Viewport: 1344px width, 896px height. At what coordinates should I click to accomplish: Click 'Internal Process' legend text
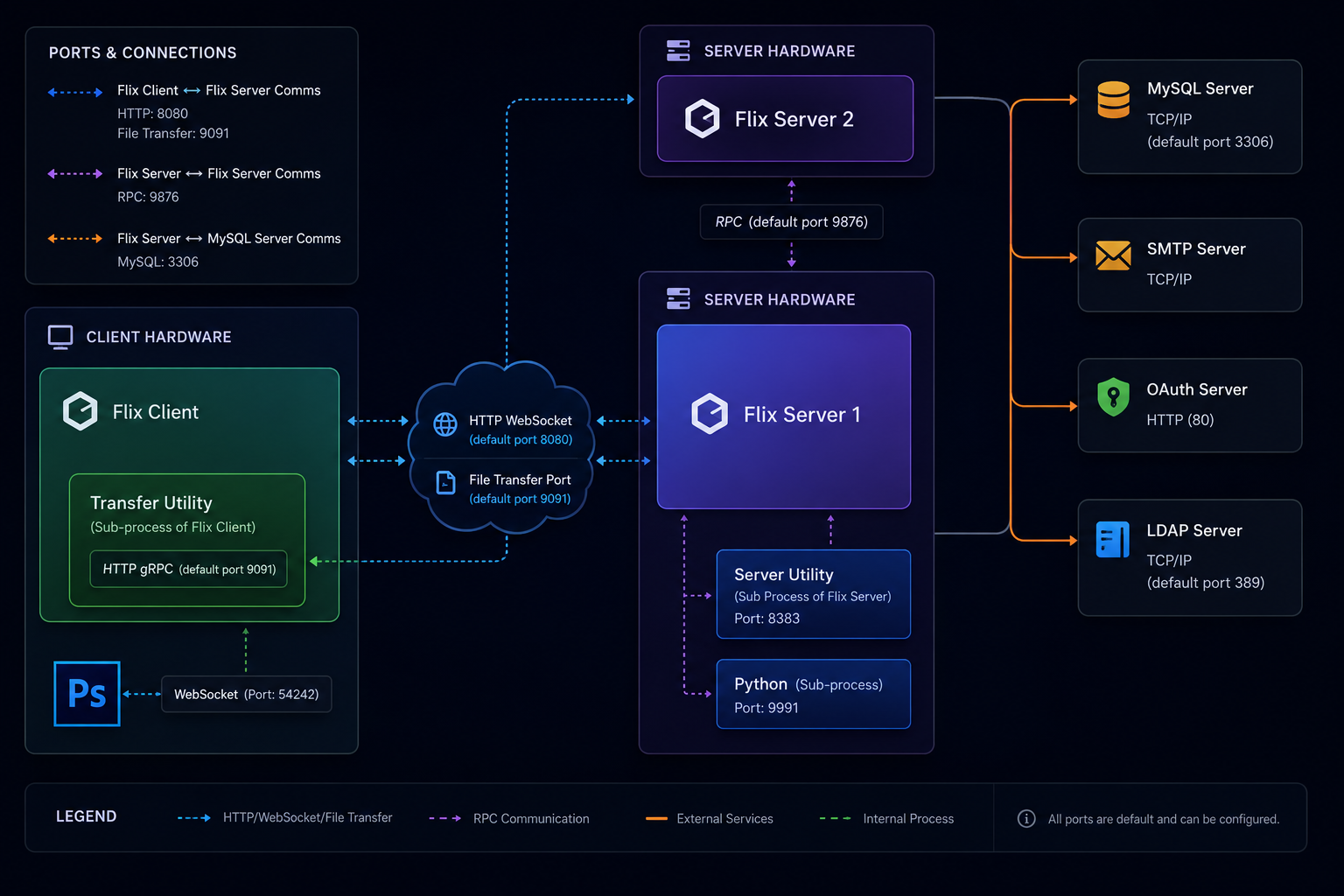coord(908,818)
